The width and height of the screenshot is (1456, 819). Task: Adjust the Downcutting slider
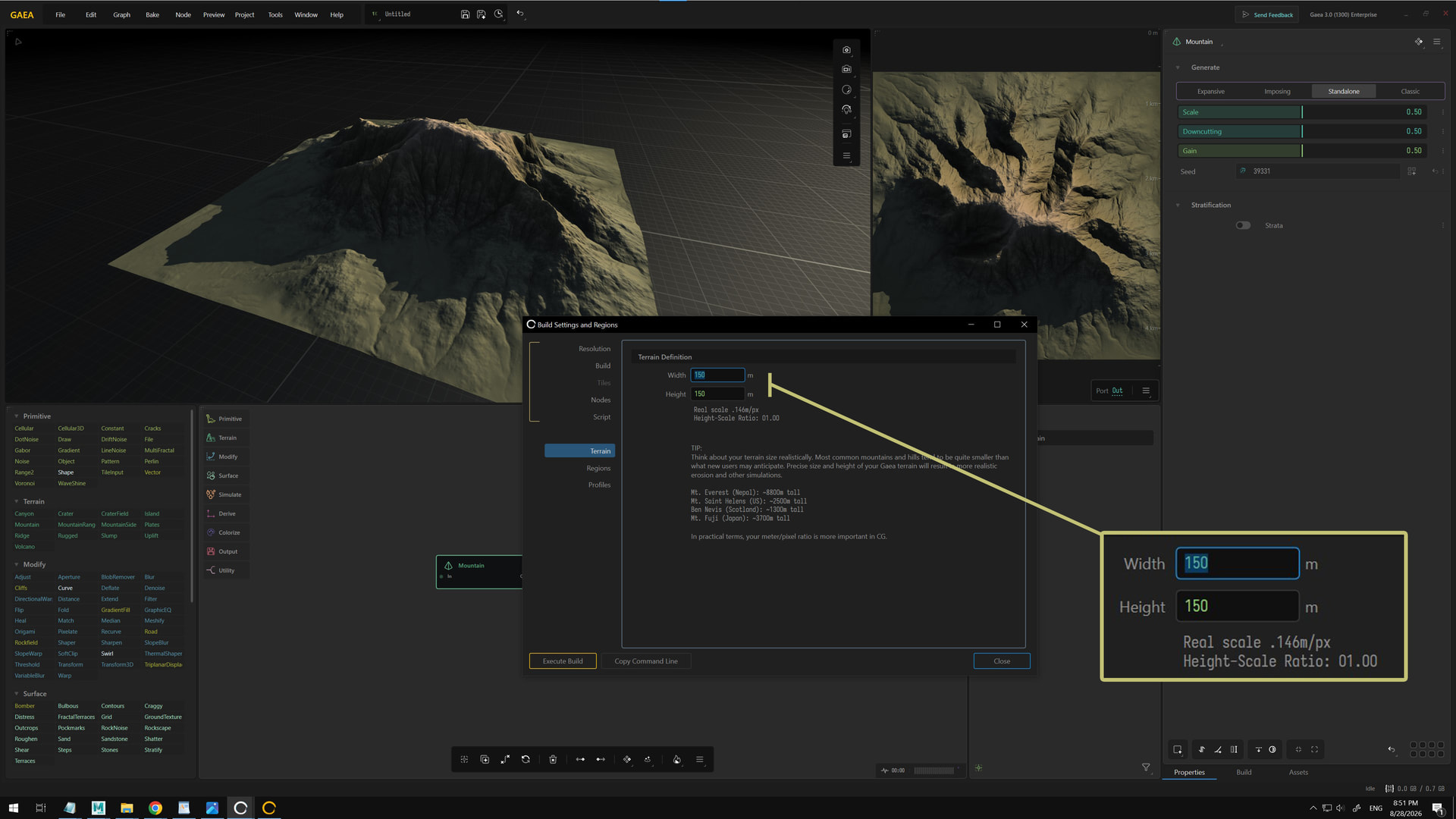pyautogui.click(x=1302, y=131)
